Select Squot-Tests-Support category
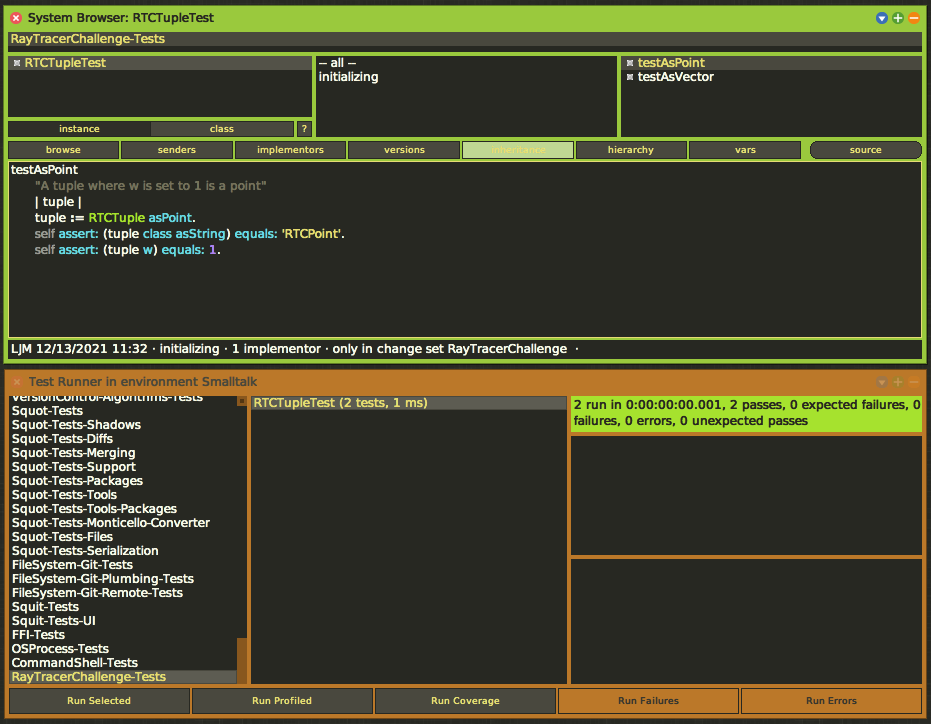 123,467
